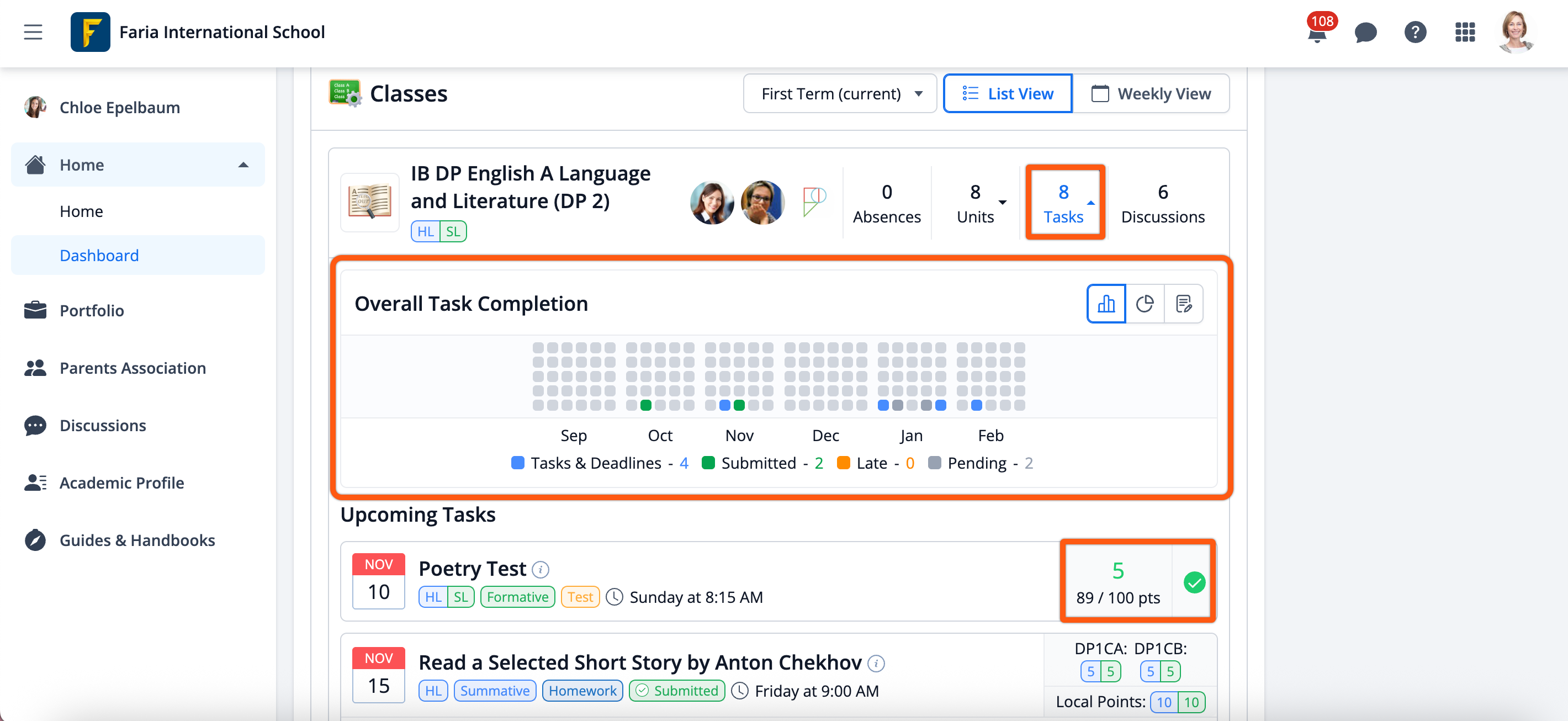
Task: Open Portfolio in the sidebar
Action: (x=92, y=310)
